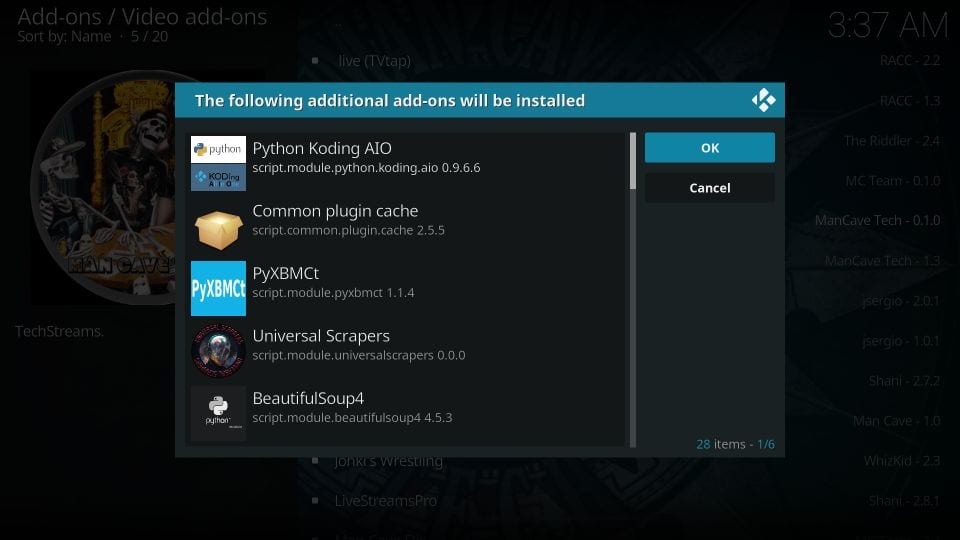The height and width of the screenshot is (540, 960).
Task: Click the Add-ons / Video add-ons heading
Action: pos(142,17)
